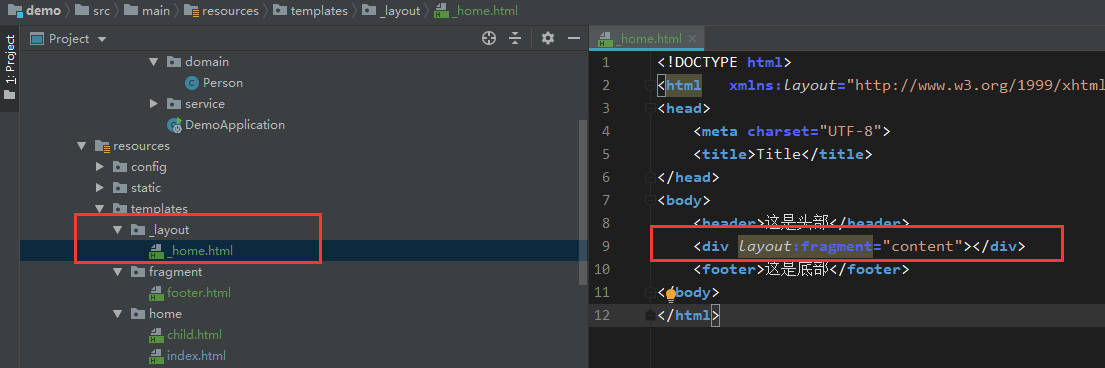Image resolution: width=1105 pixels, height=368 pixels.
Task: Hide the Project panel with minimize icon
Action: [574, 38]
